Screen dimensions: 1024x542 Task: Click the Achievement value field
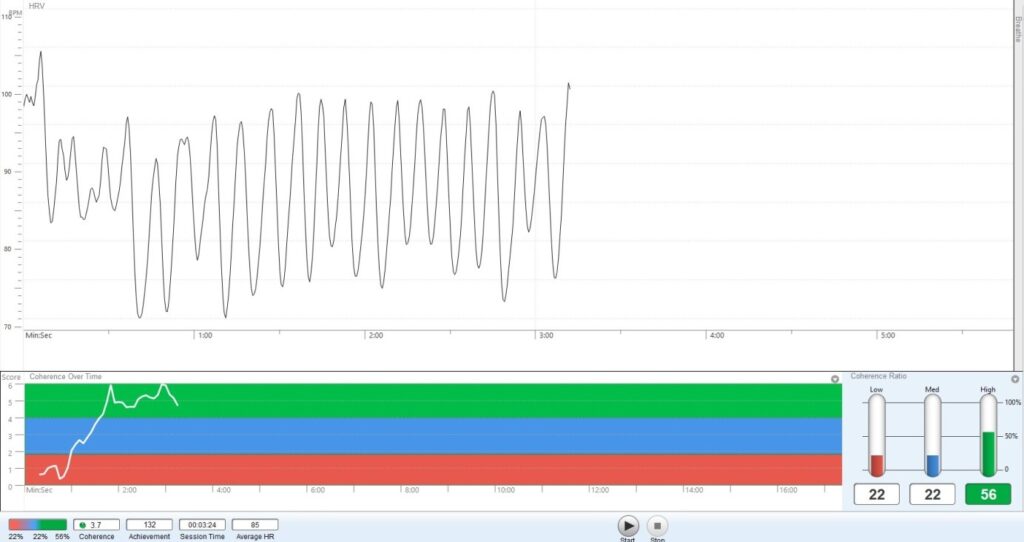click(x=149, y=524)
